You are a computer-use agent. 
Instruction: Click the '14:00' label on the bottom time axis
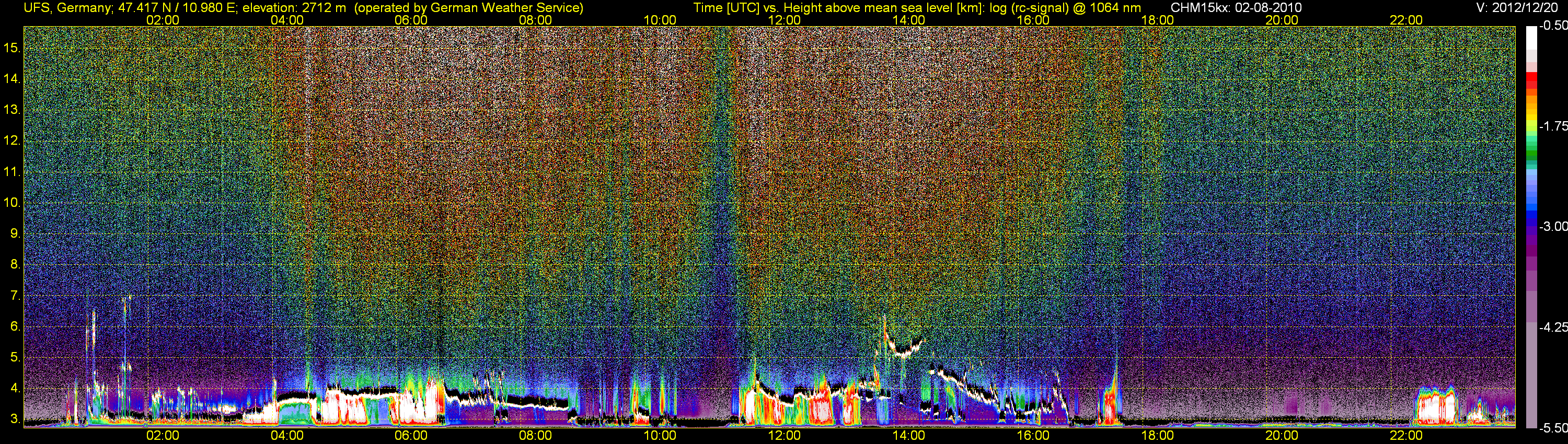point(909,436)
